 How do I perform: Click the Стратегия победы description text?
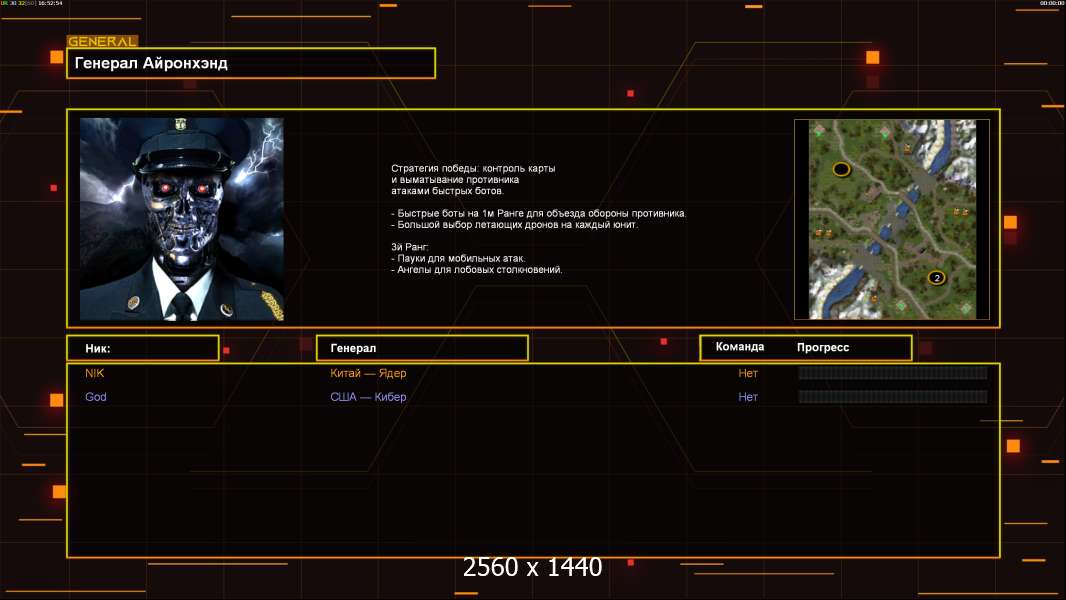point(473,179)
